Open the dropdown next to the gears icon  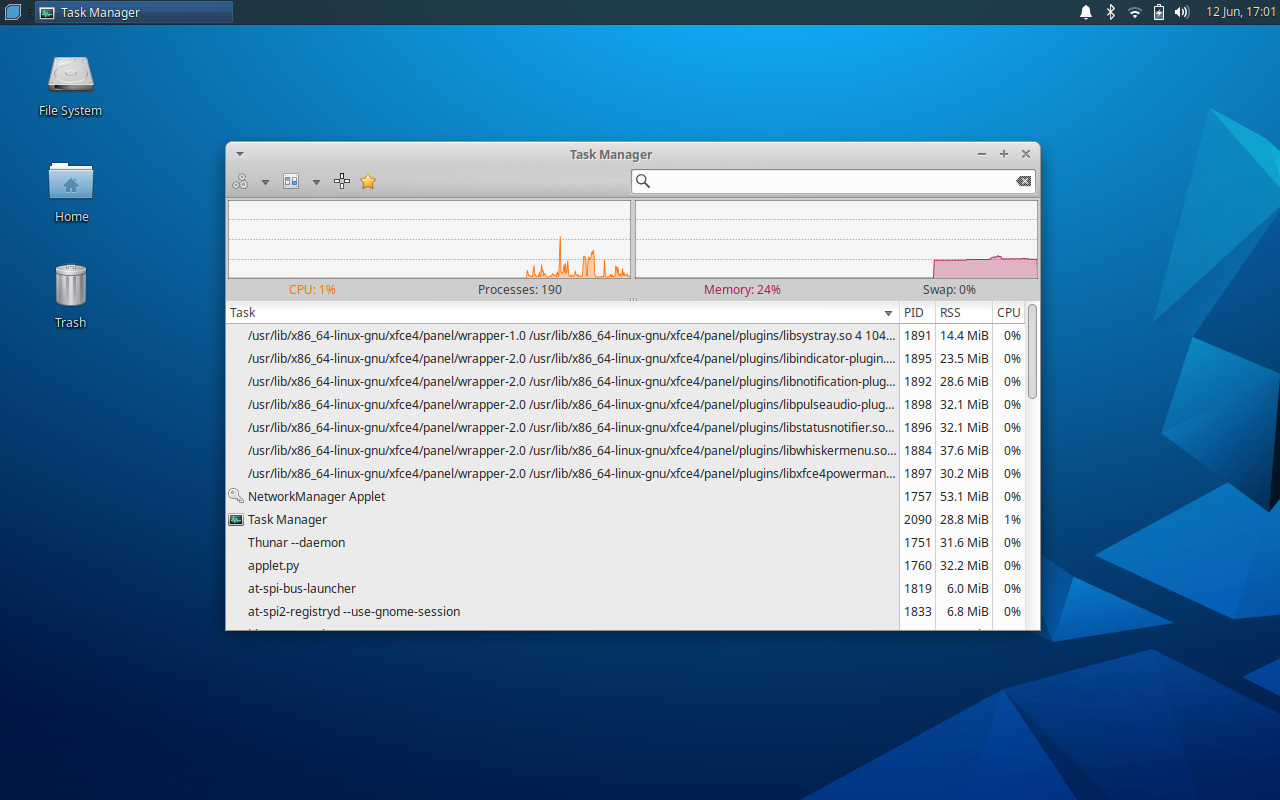point(265,181)
